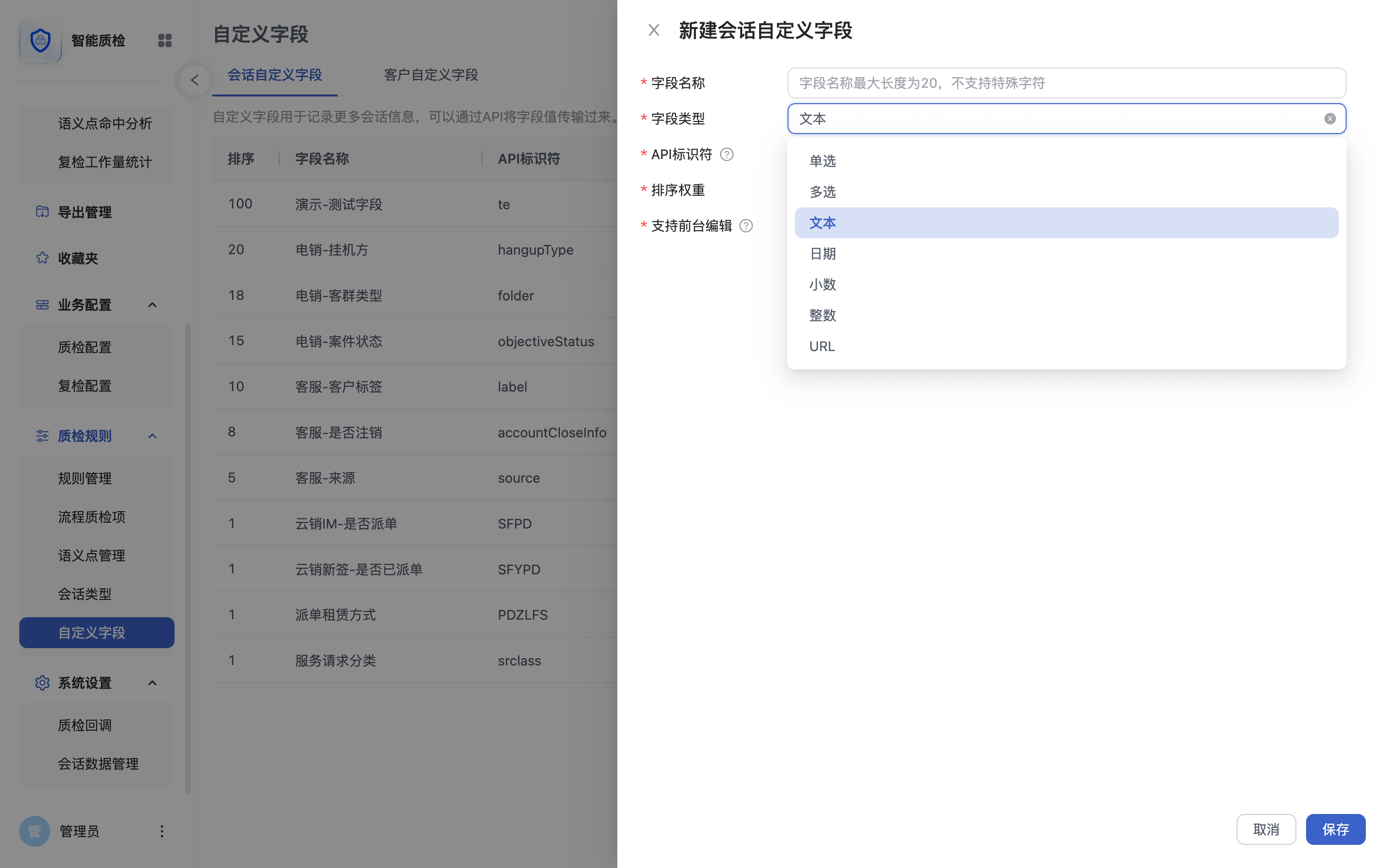This screenshot has height=868, width=1389.
Task: Click the 取消 button
Action: tap(1266, 829)
